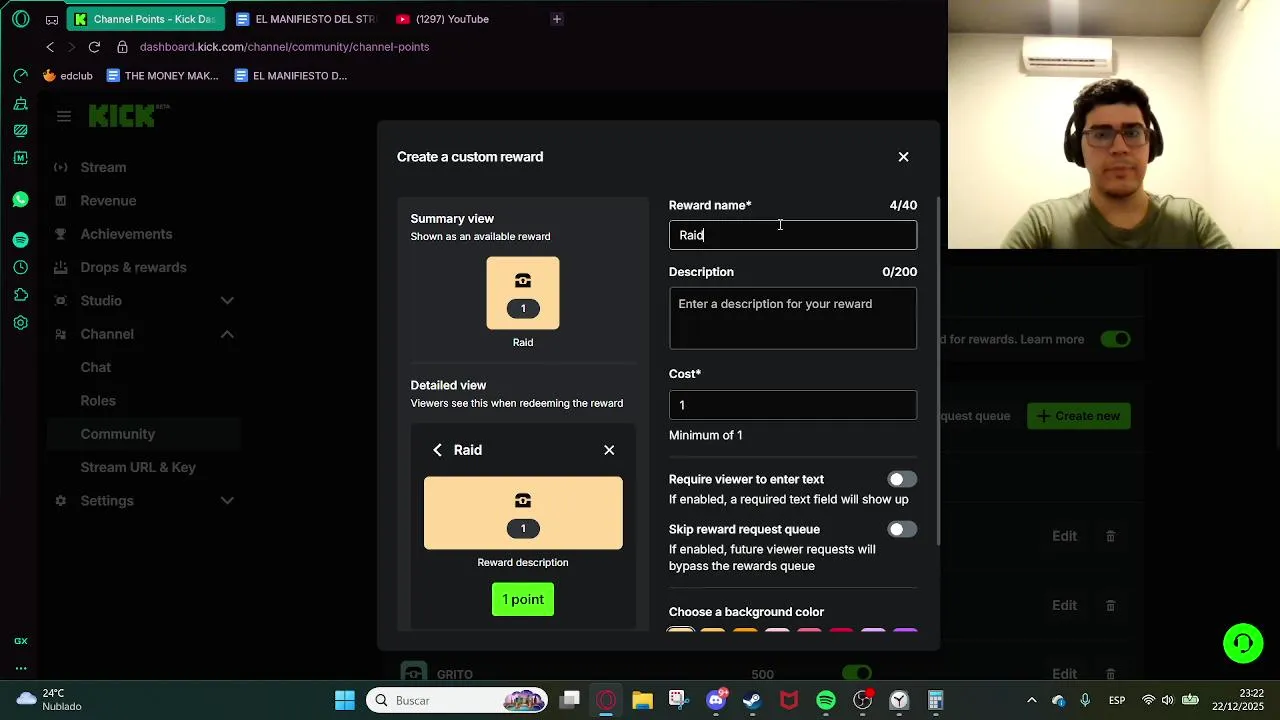
Task: Click the GX icon near sidebar bottom
Action: click(x=20, y=641)
